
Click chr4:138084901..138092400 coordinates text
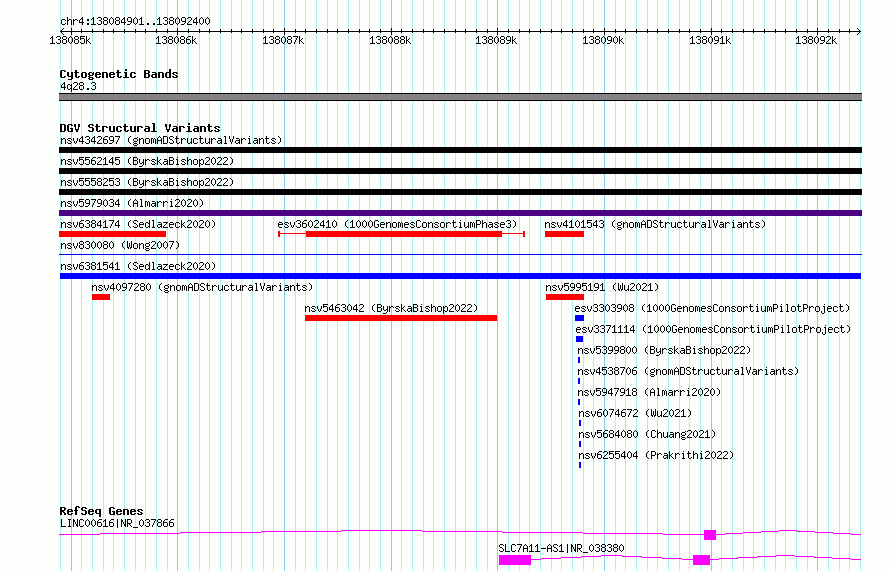coord(135,21)
